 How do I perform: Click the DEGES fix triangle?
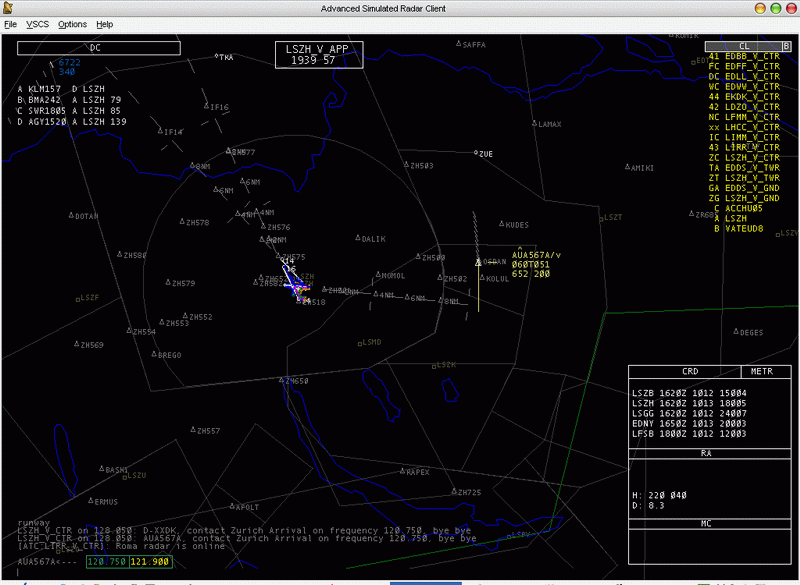click(737, 332)
